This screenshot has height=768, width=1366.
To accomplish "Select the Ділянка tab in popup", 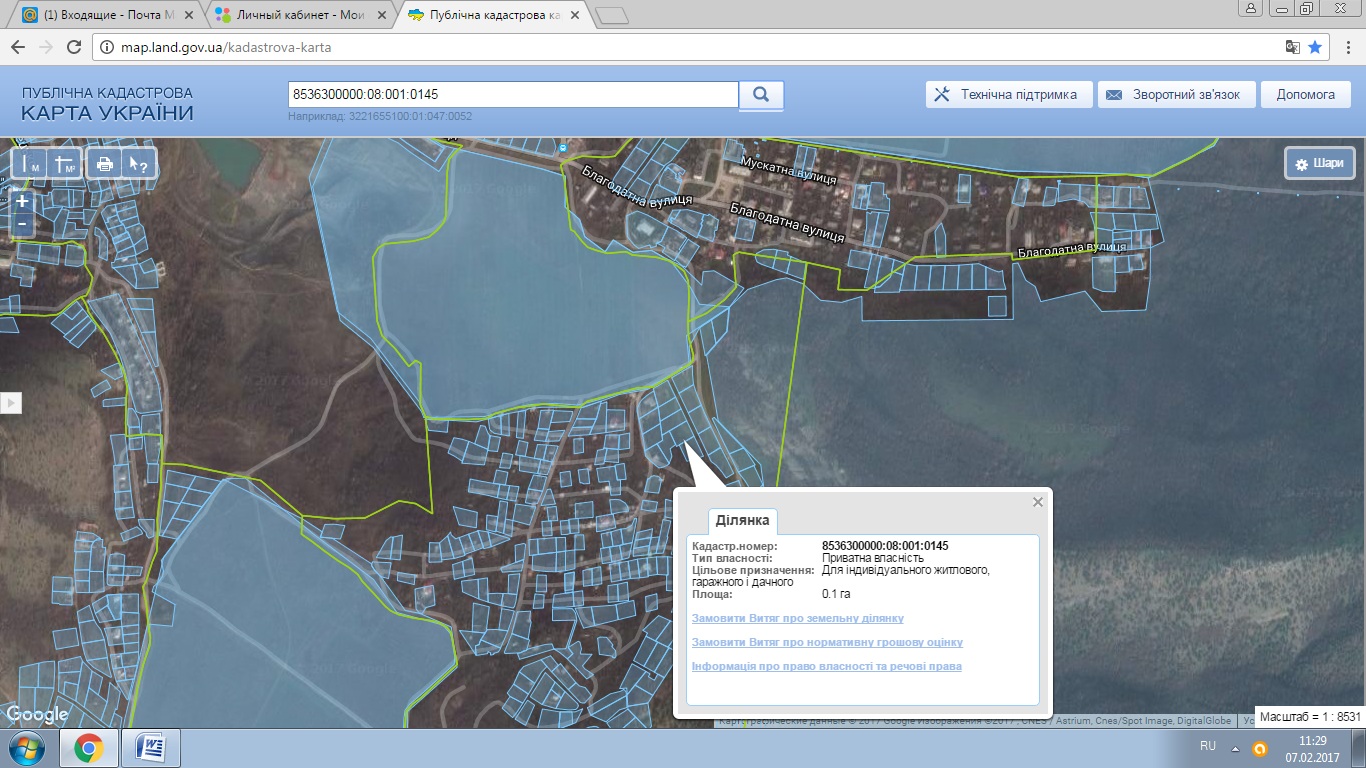I will pyautogui.click(x=742, y=521).
